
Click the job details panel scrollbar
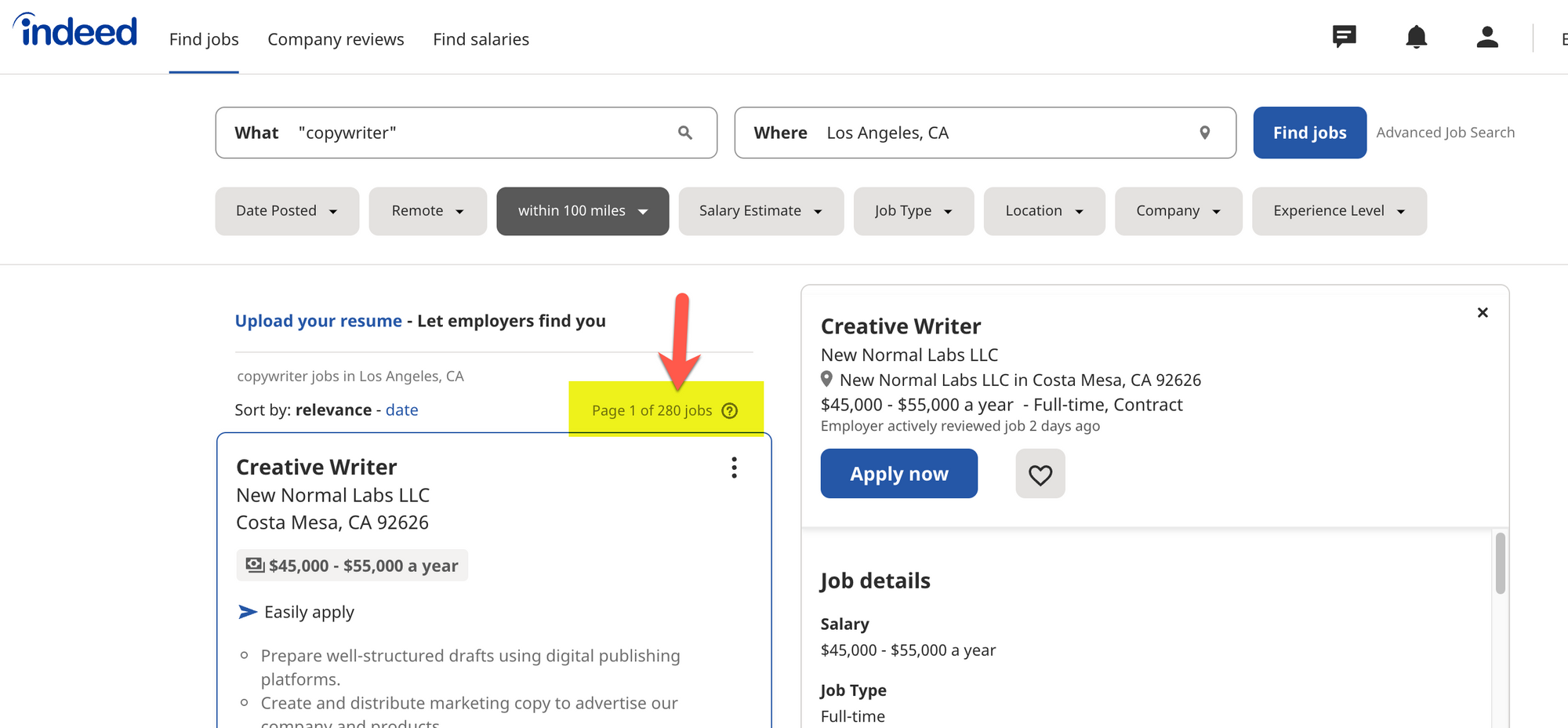coord(1500,563)
